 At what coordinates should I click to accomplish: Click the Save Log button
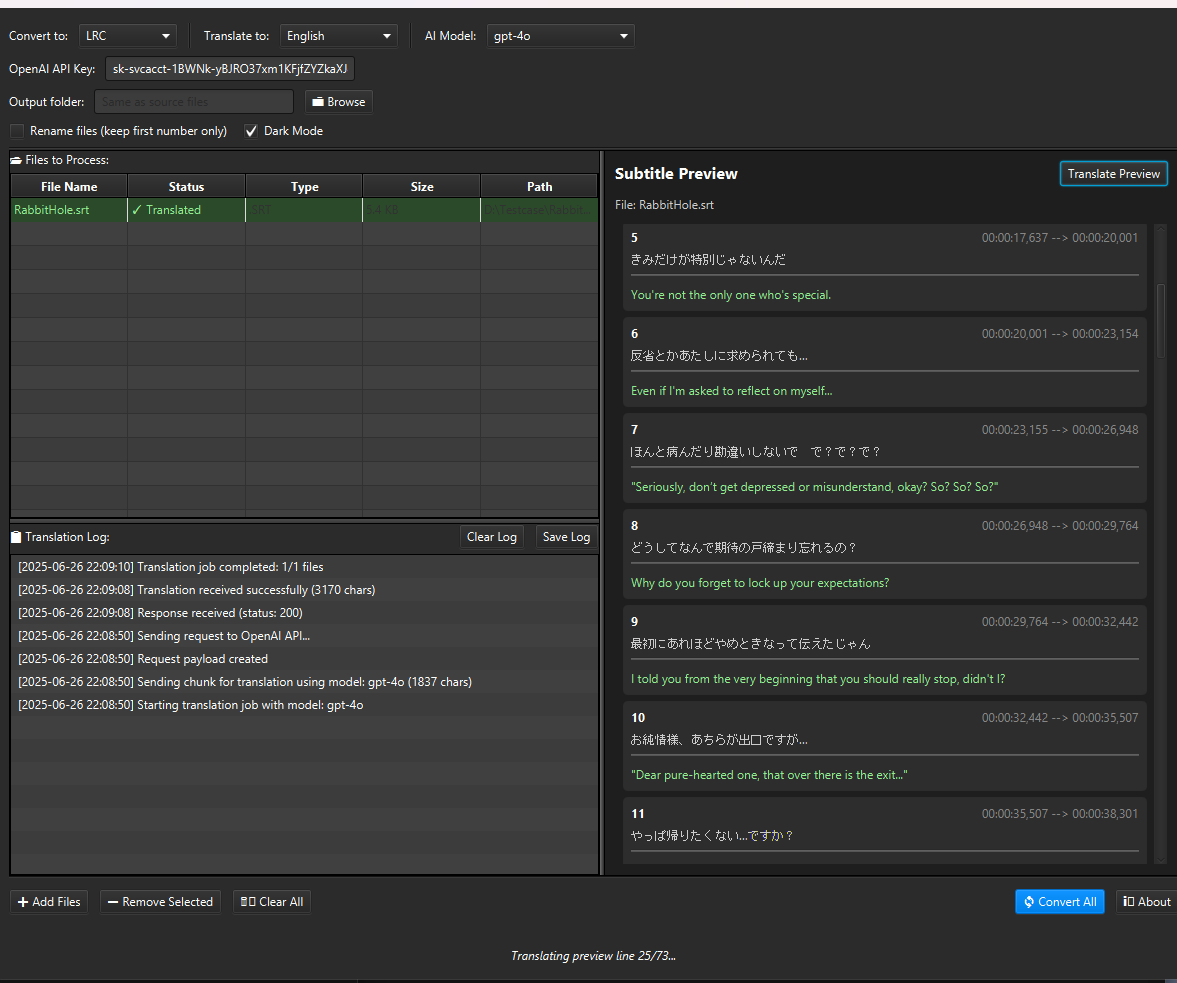(566, 537)
